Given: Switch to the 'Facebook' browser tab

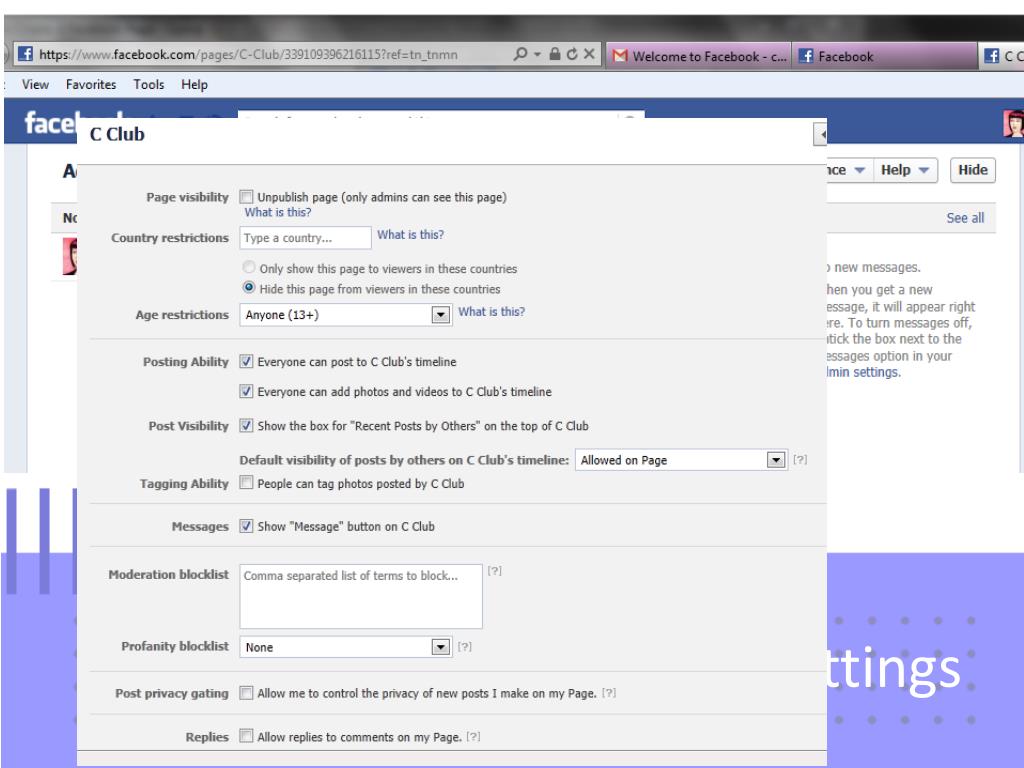Looking at the screenshot, I should (x=884, y=56).
